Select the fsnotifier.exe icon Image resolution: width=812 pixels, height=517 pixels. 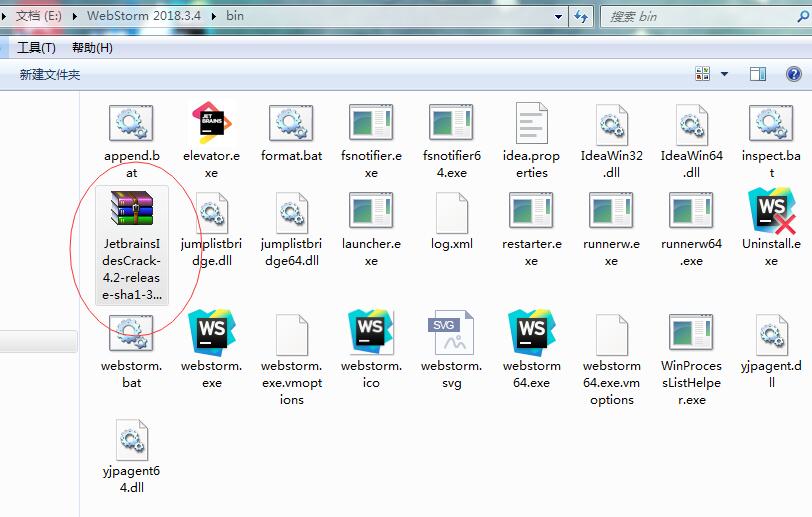pos(371,123)
